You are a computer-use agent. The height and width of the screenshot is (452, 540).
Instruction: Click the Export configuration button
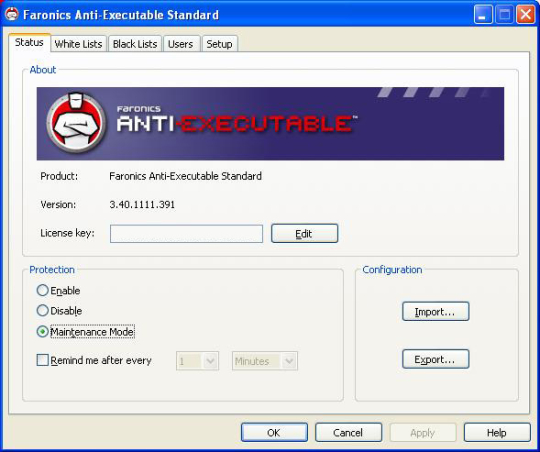click(x=436, y=359)
